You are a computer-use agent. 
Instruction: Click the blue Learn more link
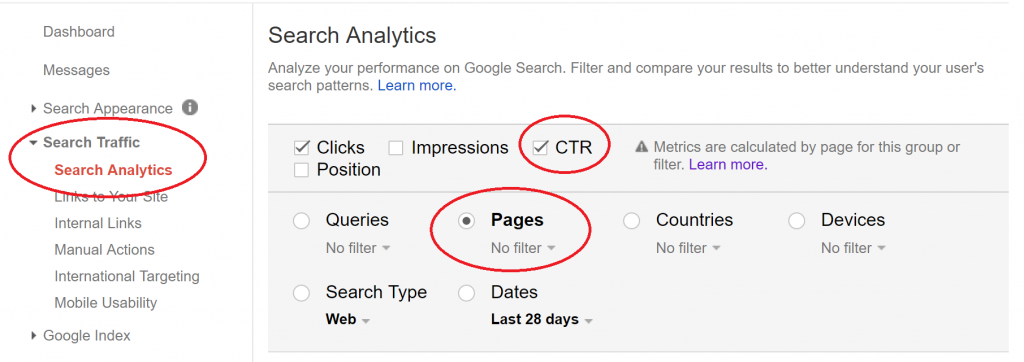417,86
